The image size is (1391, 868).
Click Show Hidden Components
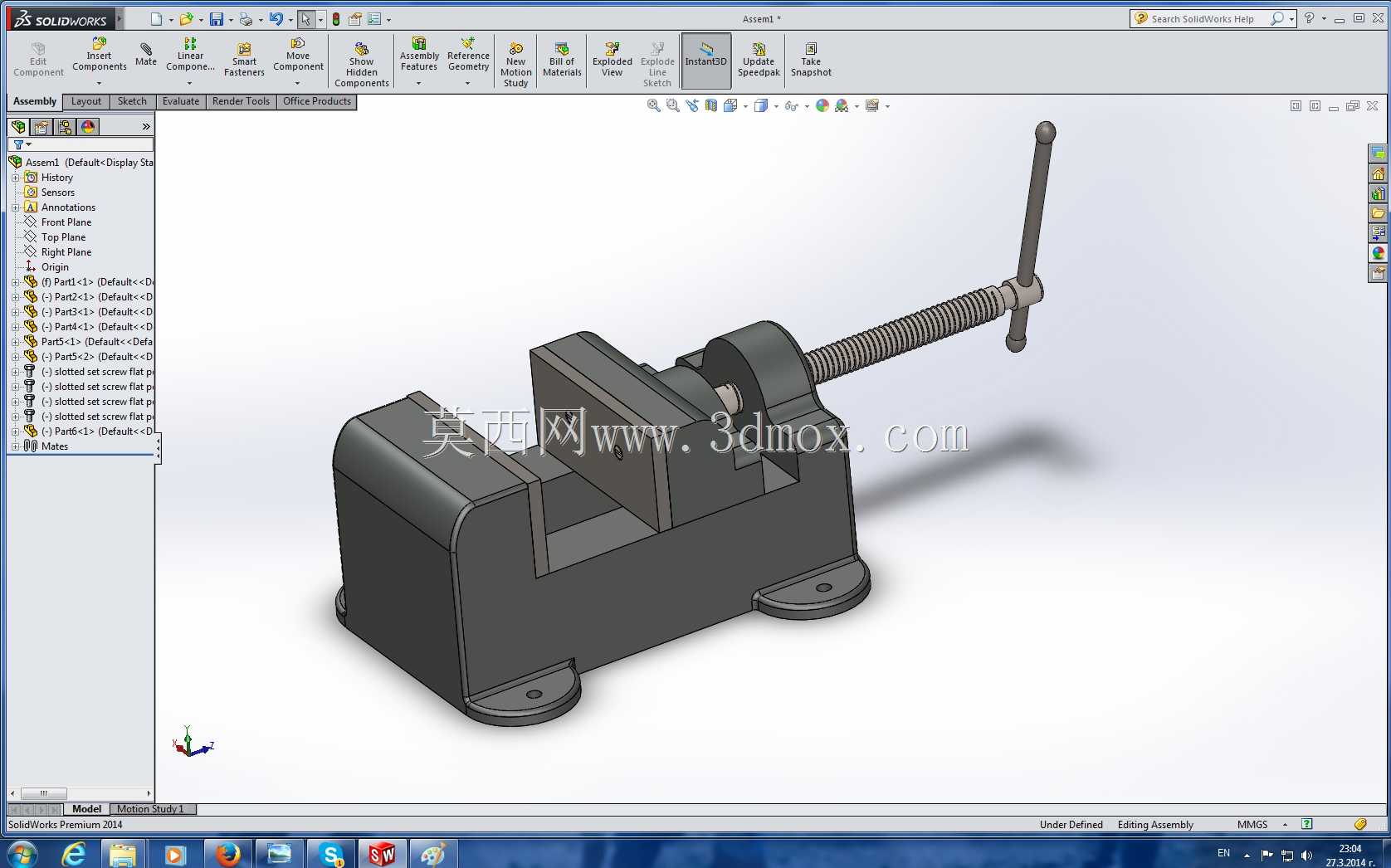tap(362, 65)
